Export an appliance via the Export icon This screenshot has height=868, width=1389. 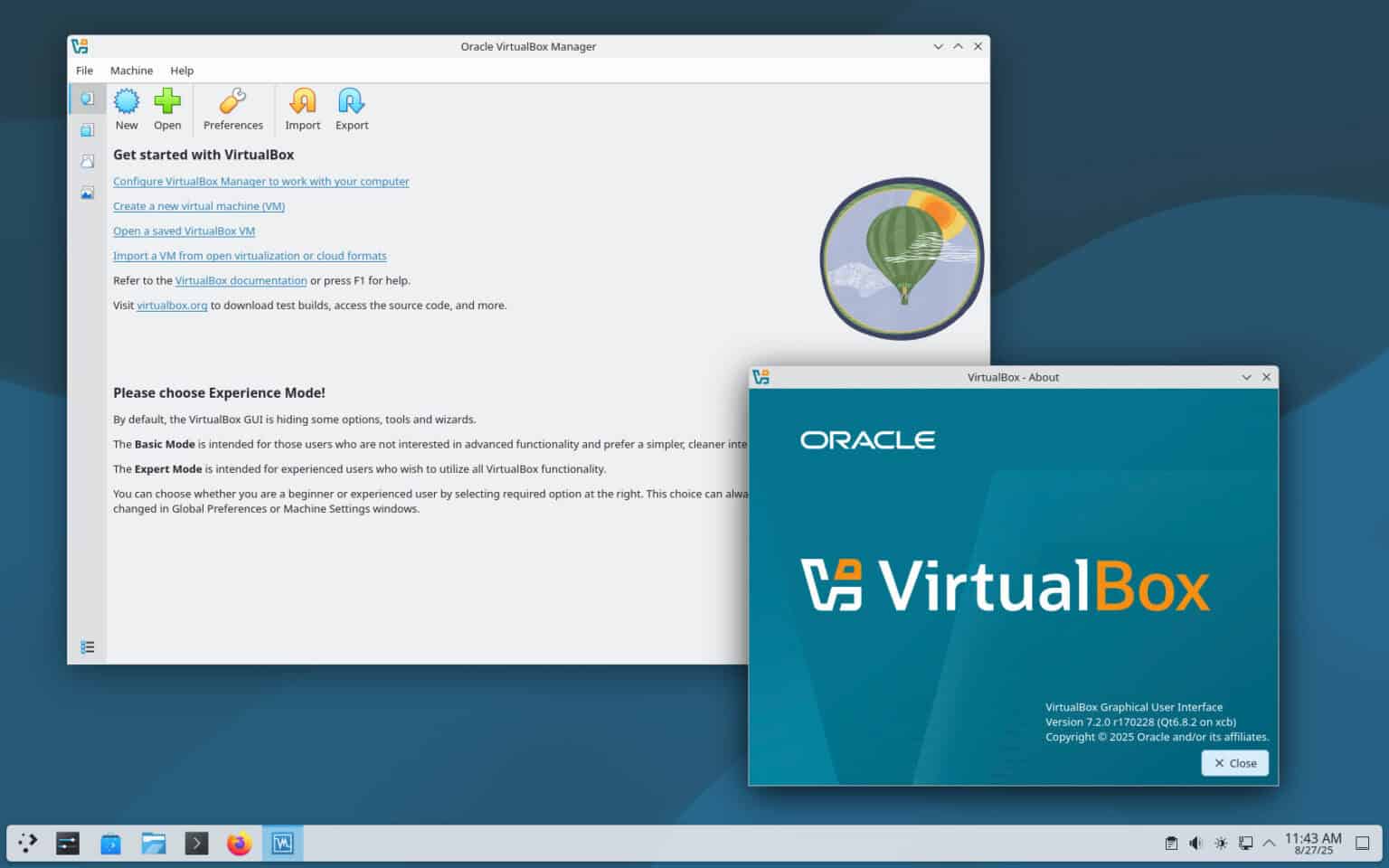tap(352, 108)
